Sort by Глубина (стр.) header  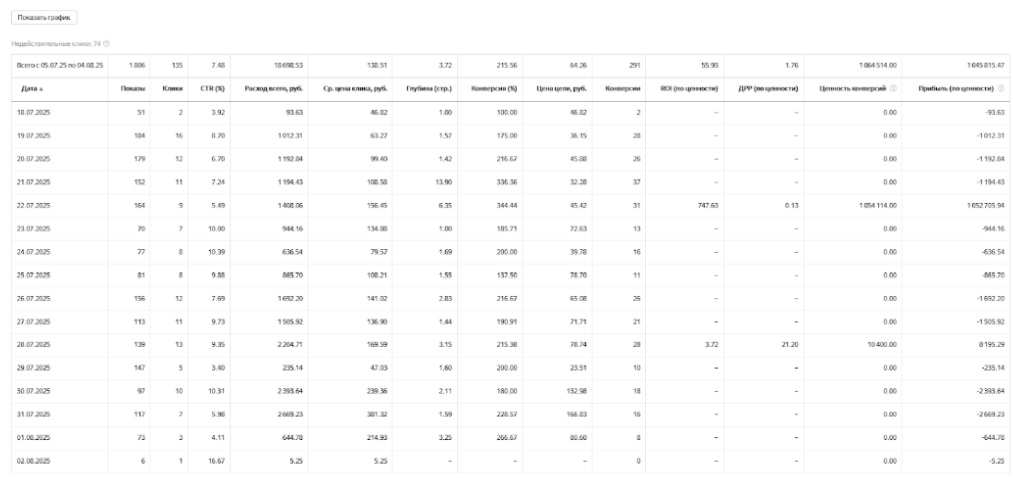(428, 88)
